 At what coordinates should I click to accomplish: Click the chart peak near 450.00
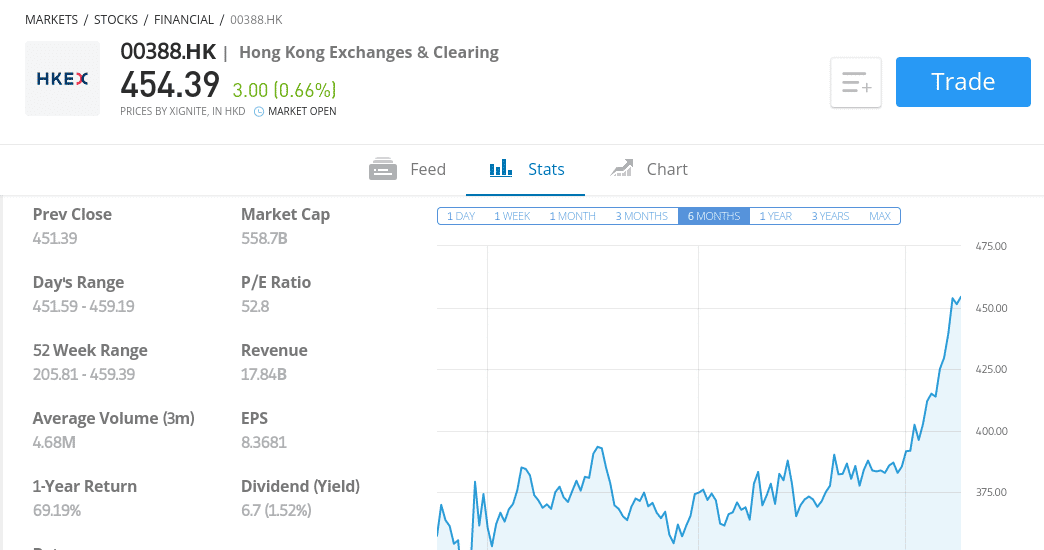(953, 298)
